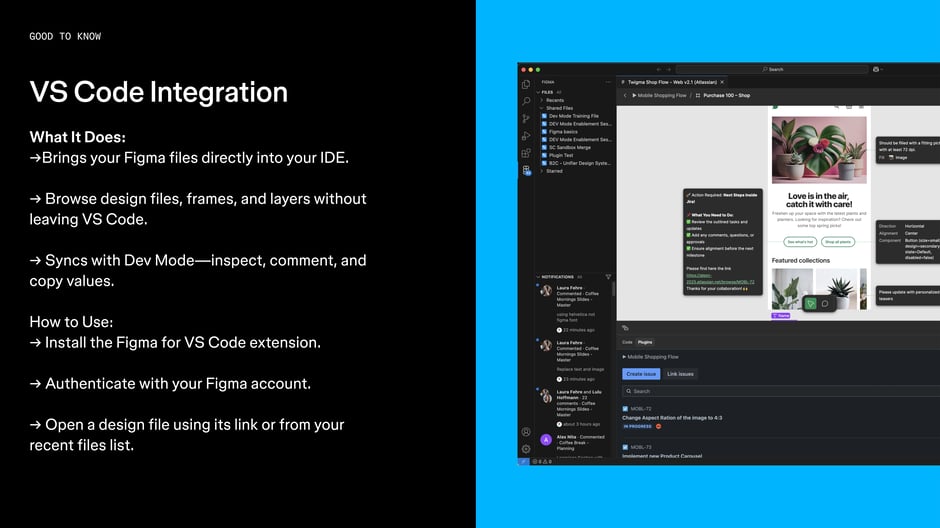
Task: Open the Copilot icon in the title bar
Action: coord(876,70)
